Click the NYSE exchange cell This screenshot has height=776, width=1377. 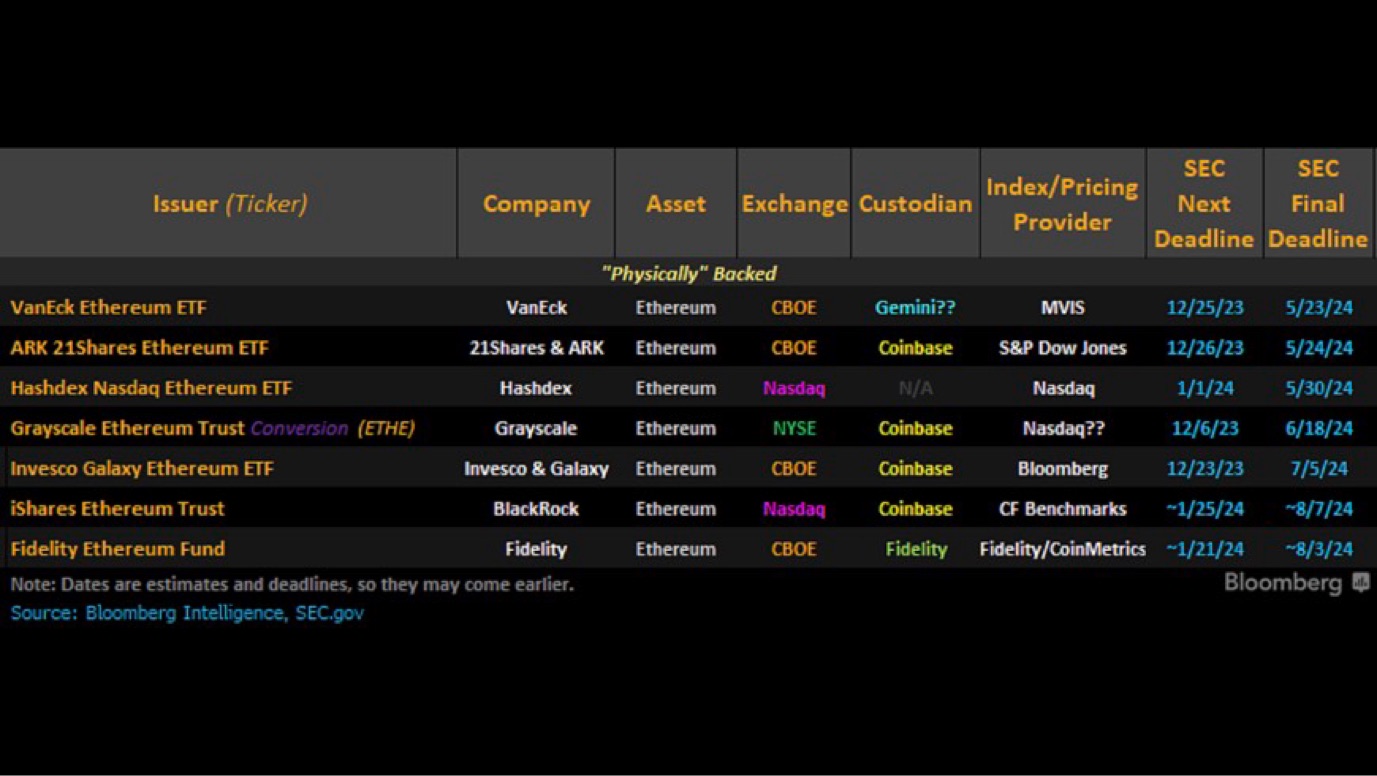(x=794, y=428)
